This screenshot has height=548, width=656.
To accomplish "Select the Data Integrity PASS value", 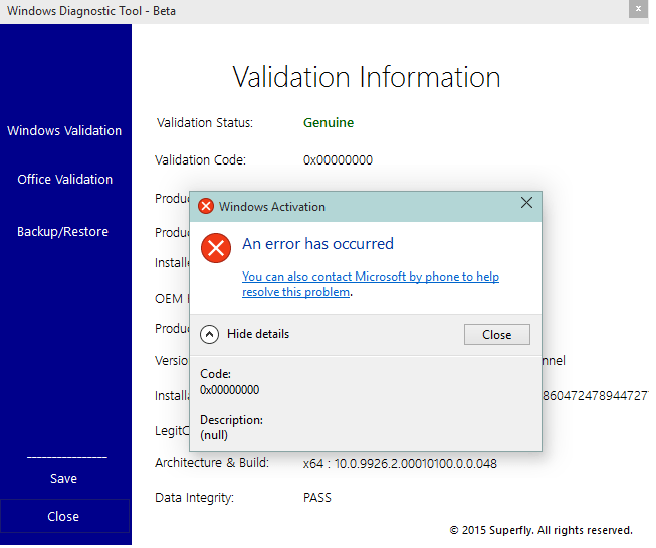I will [317, 498].
